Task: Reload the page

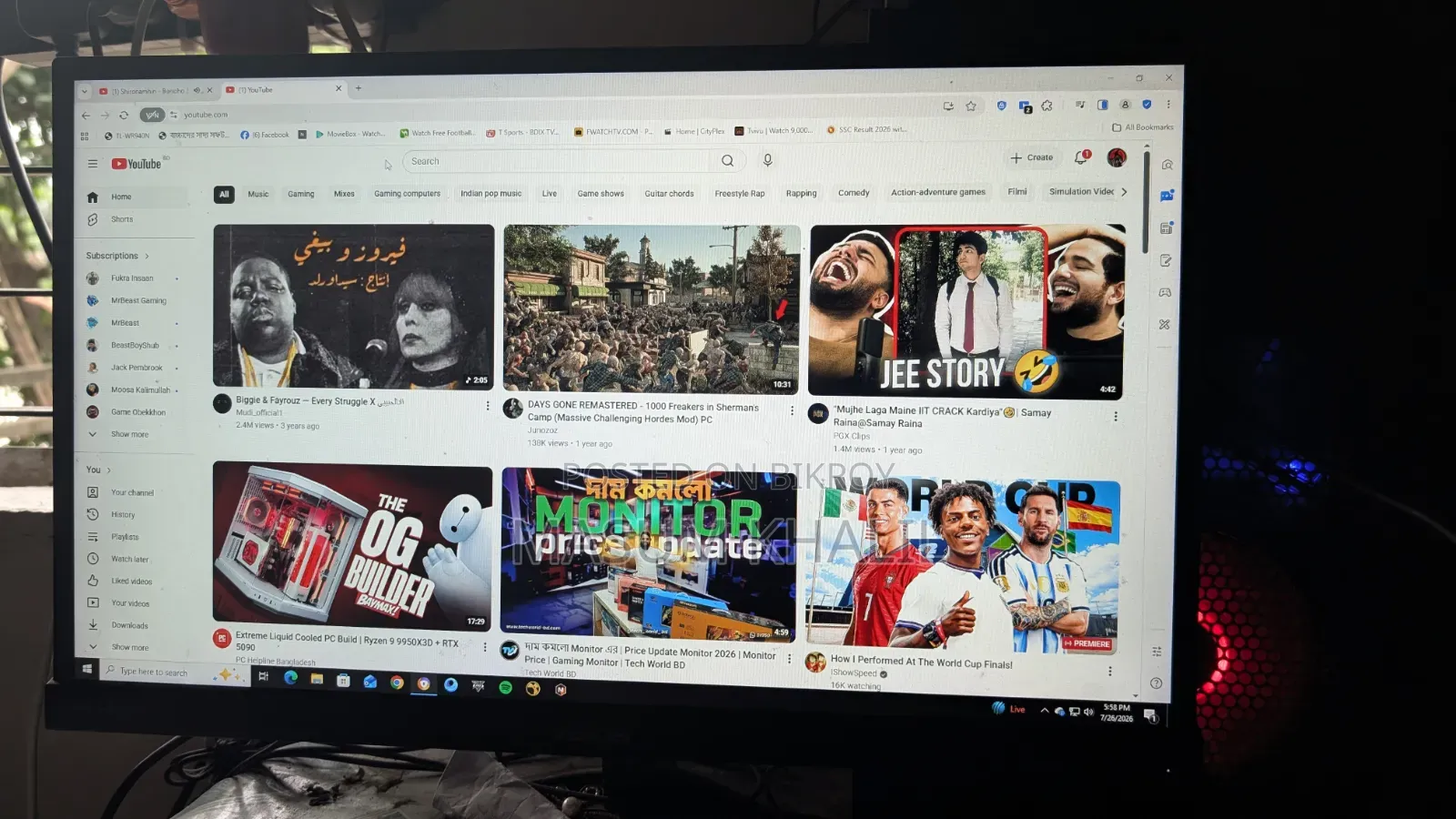Action: [124, 116]
